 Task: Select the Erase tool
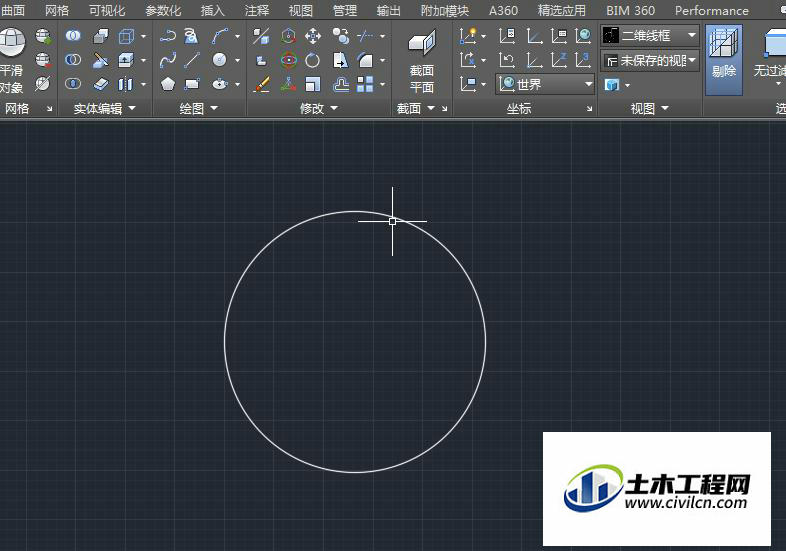click(261, 84)
